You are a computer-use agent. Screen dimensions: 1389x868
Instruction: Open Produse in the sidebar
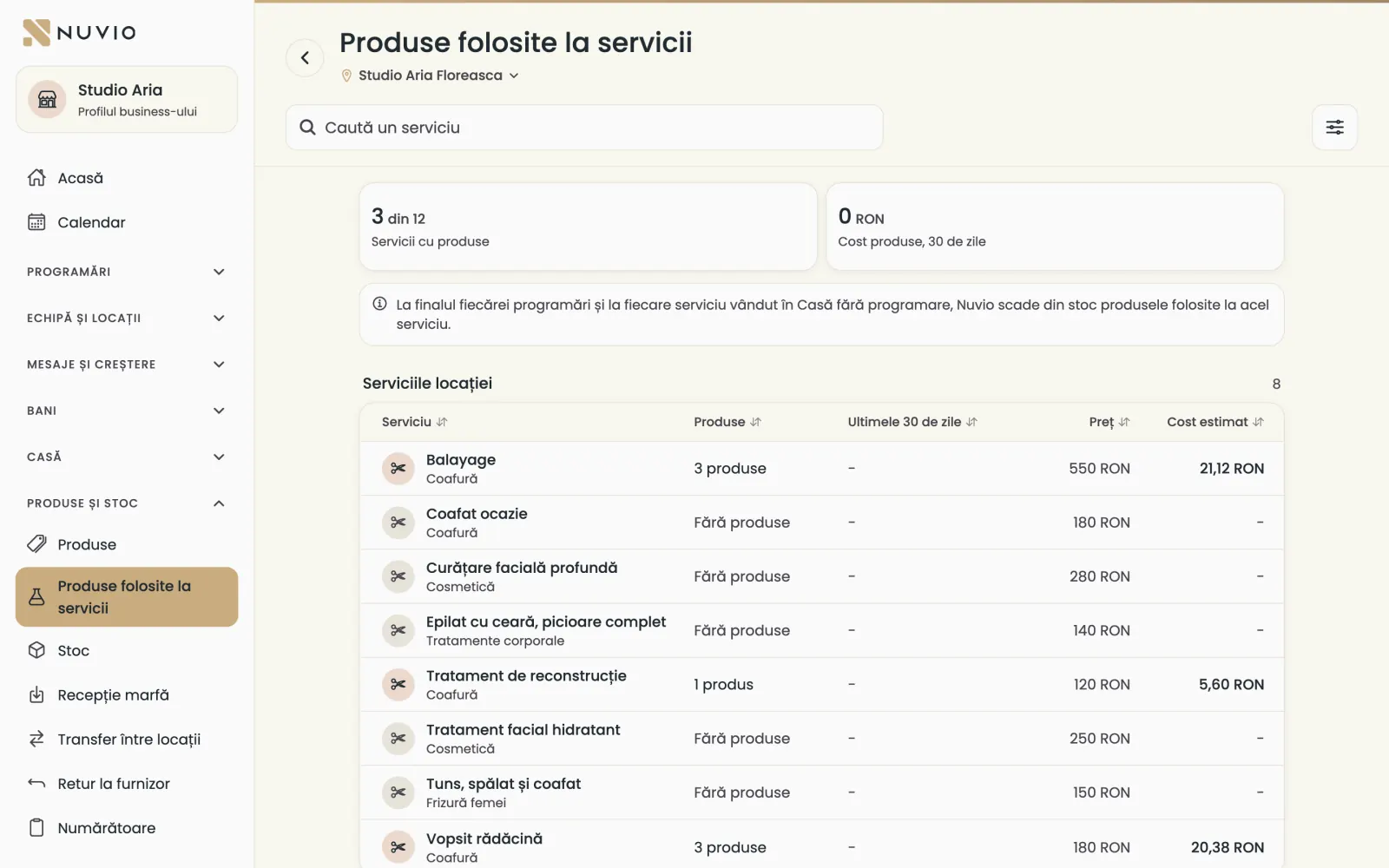(x=127, y=544)
